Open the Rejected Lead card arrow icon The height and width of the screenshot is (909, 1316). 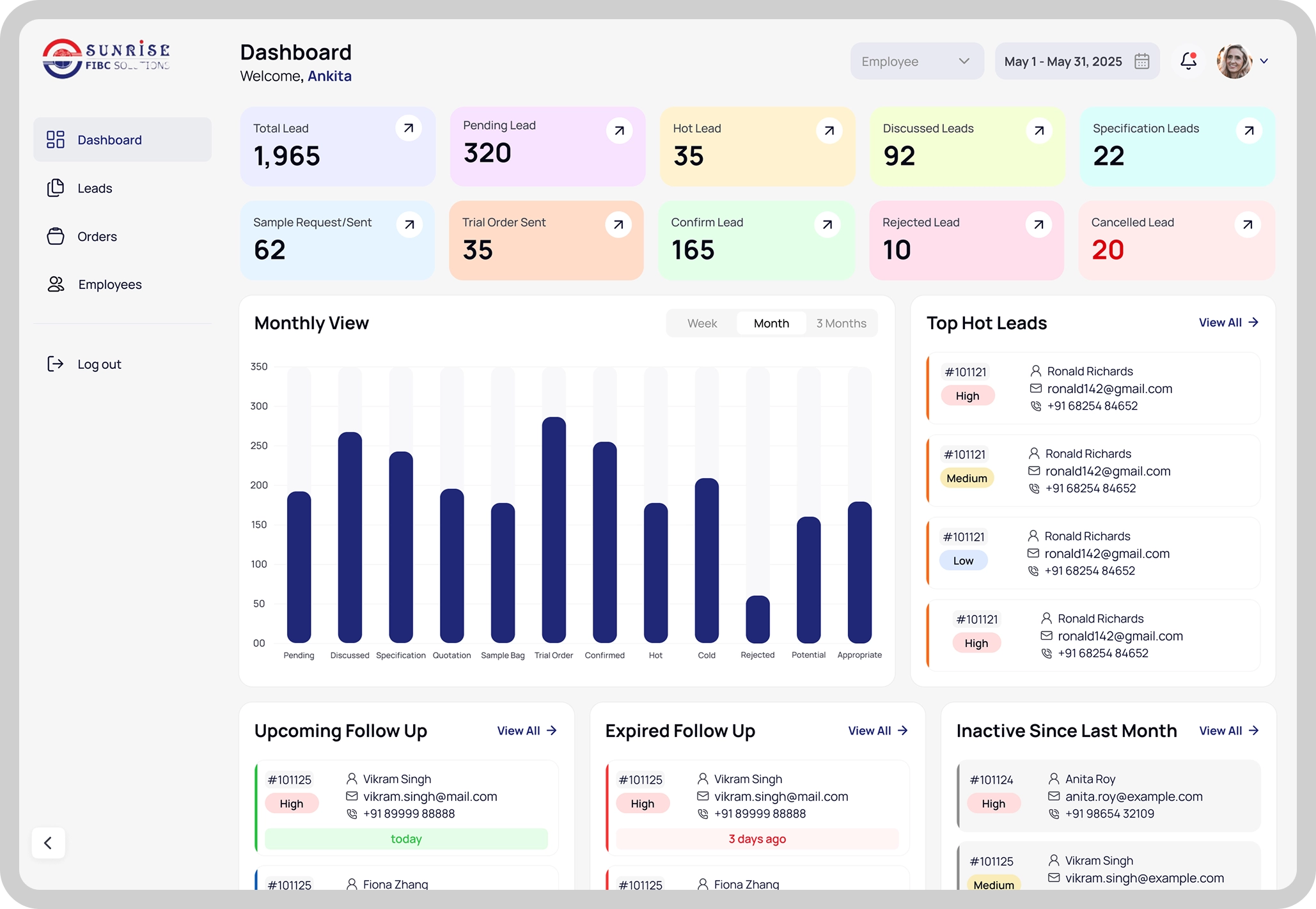click(1038, 224)
